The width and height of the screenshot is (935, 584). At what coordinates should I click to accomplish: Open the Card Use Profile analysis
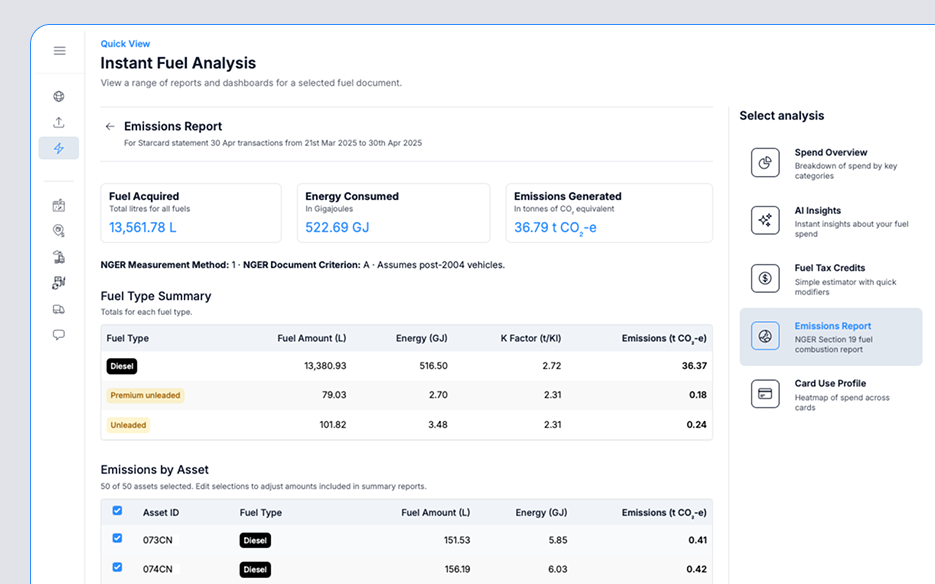pos(830,394)
